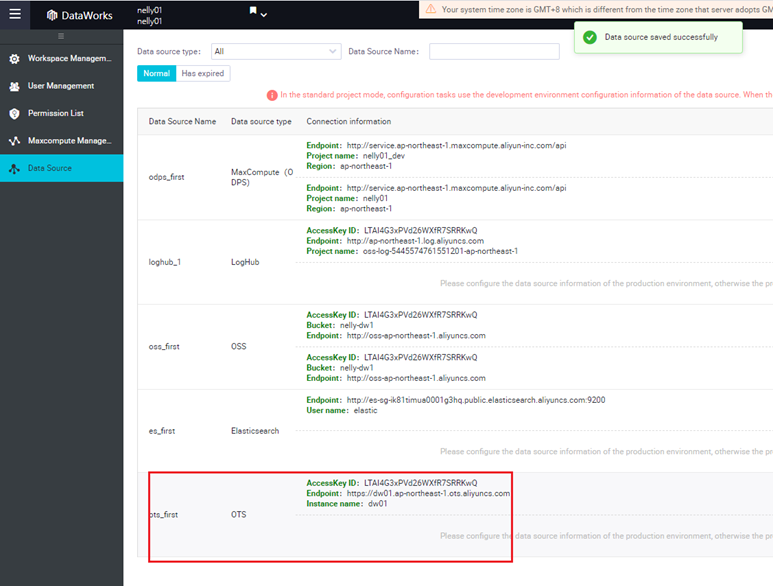
Task: Switch to the Normal tab
Action: click(156, 73)
